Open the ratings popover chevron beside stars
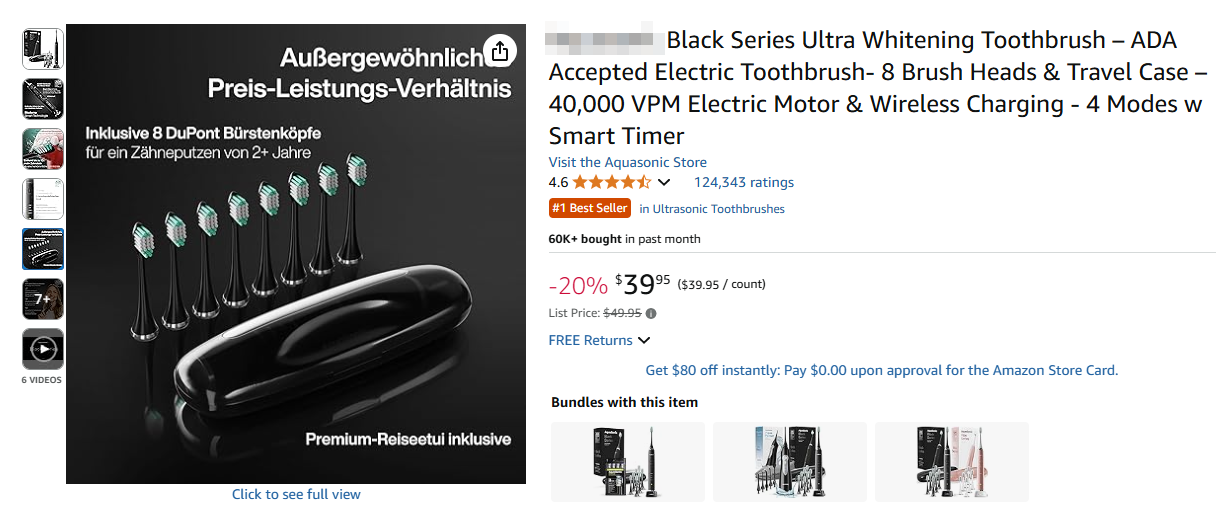1229x511 pixels. coord(664,182)
